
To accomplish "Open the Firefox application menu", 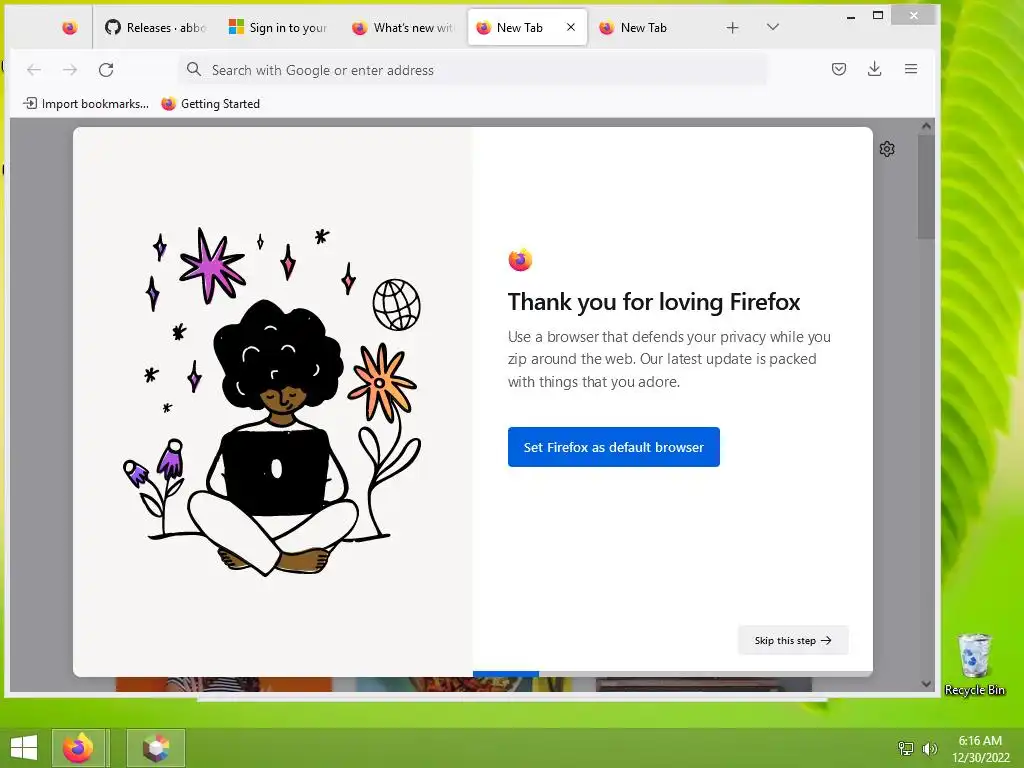I will pyautogui.click(x=911, y=69).
